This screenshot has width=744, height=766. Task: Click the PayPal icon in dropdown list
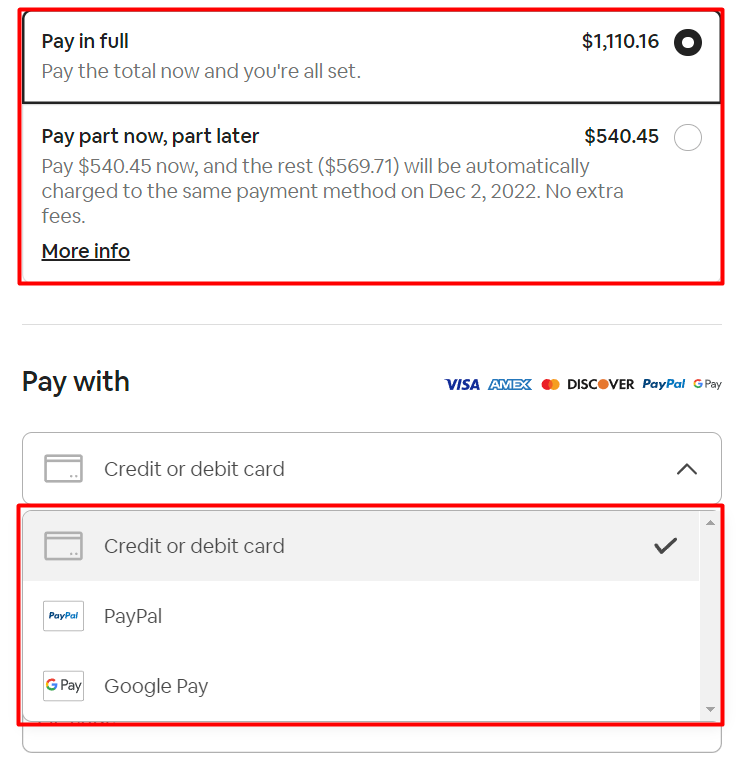coord(63,616)
